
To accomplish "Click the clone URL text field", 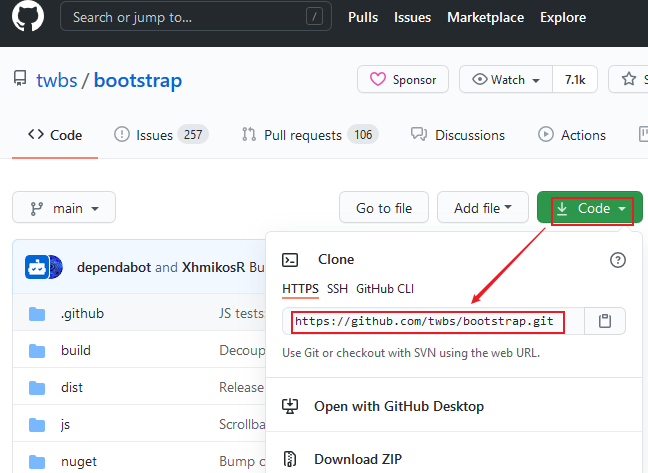I will (x=434, y=321).
